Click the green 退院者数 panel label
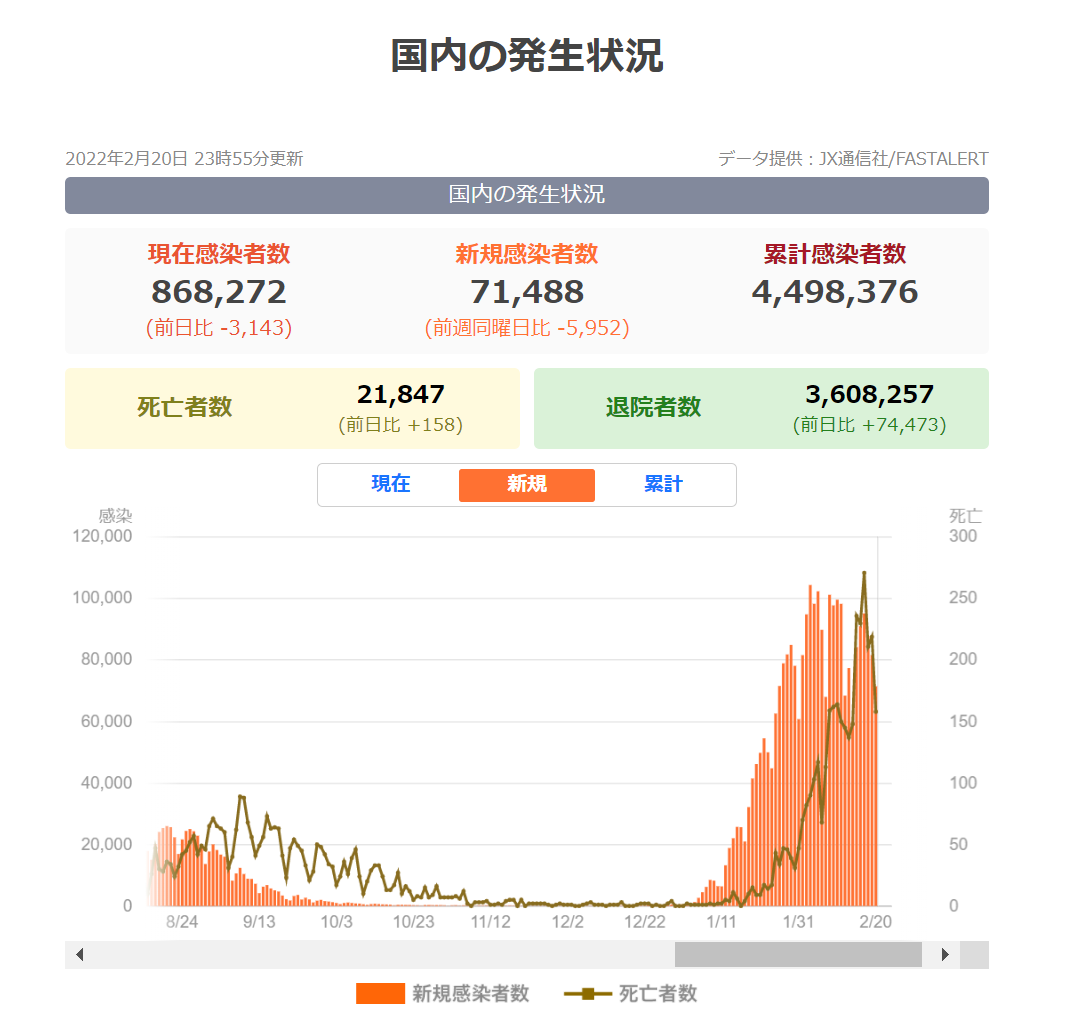Screen dimensions: 1081x1016 653,408
